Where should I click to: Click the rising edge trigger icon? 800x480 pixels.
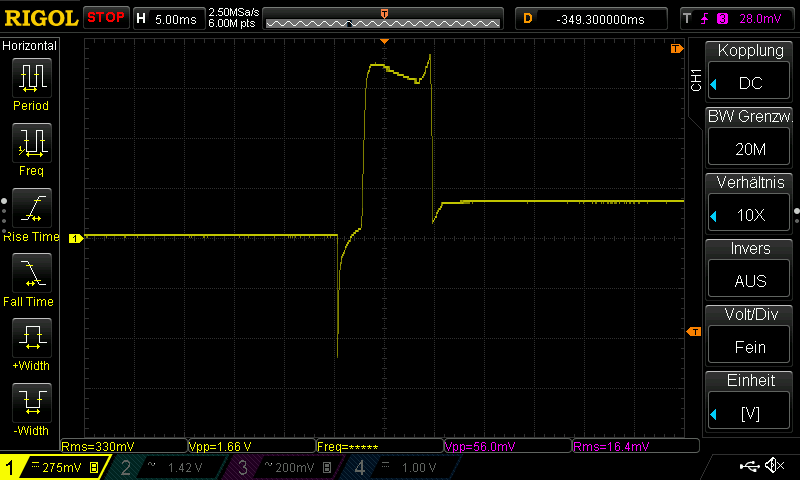point(705,19)
